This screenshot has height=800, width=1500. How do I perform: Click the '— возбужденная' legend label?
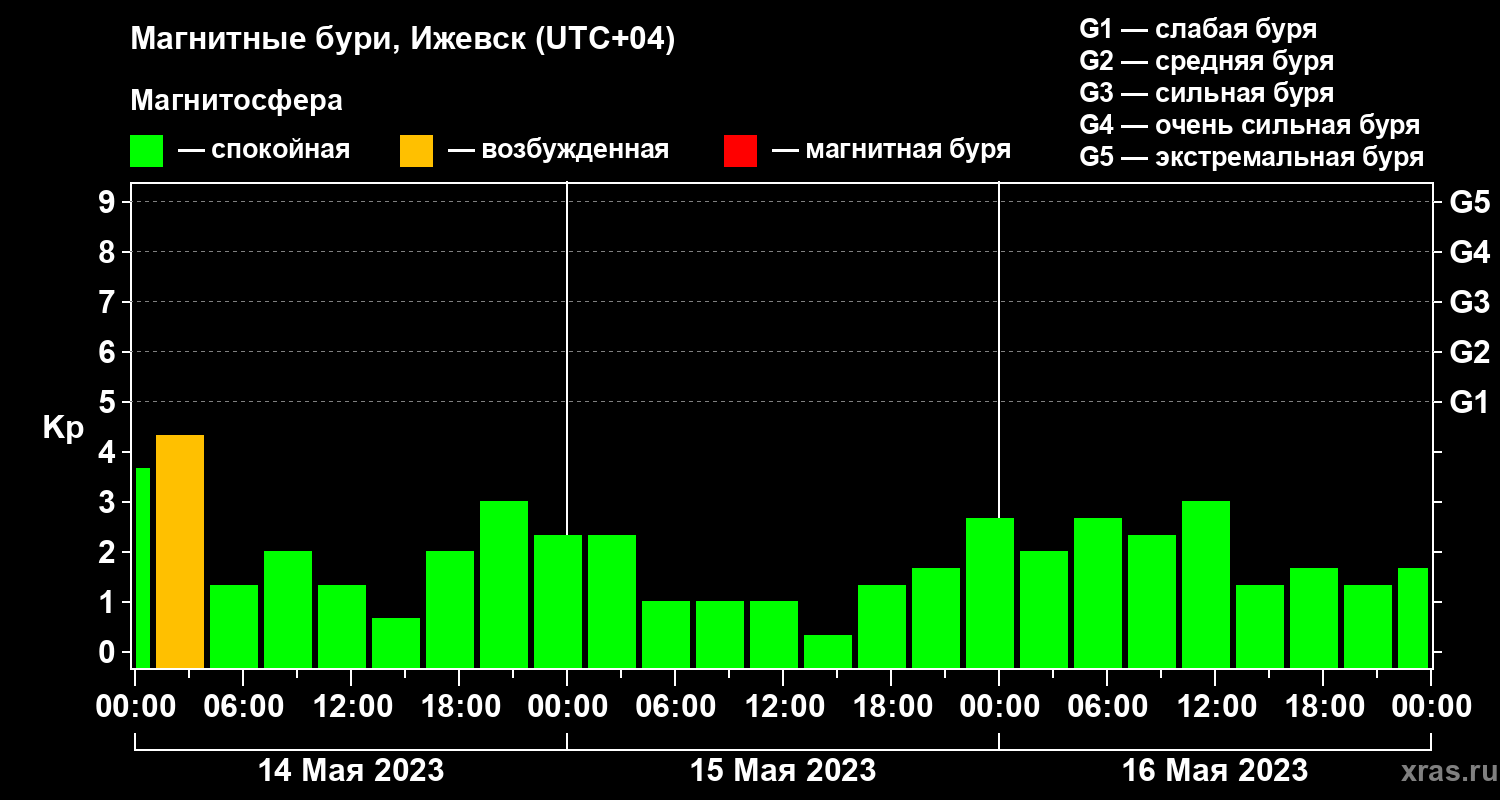click(x=558, y=151)
